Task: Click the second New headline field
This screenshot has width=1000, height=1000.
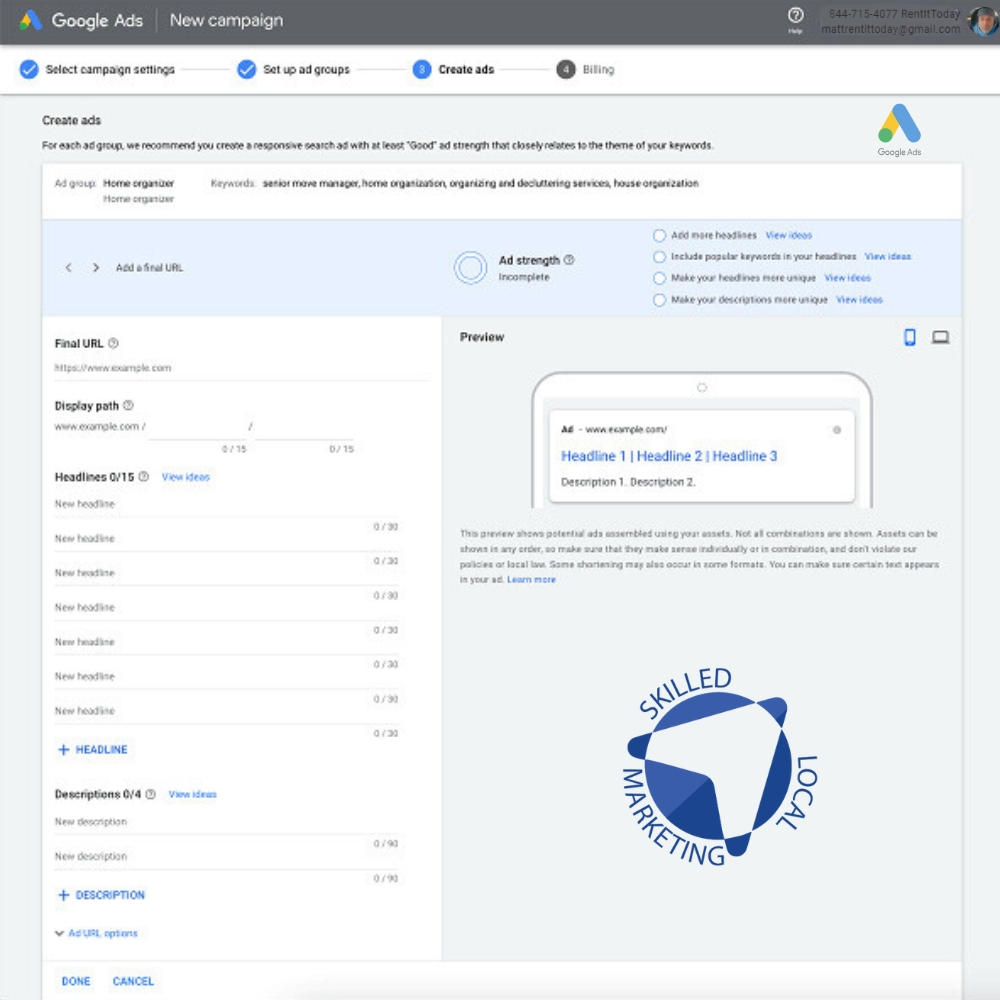Action: click(x=226, y=539)
